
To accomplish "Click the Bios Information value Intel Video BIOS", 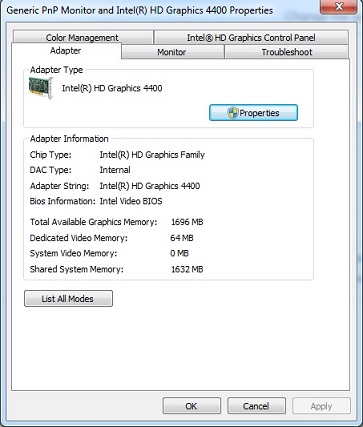I will point(131,201).
